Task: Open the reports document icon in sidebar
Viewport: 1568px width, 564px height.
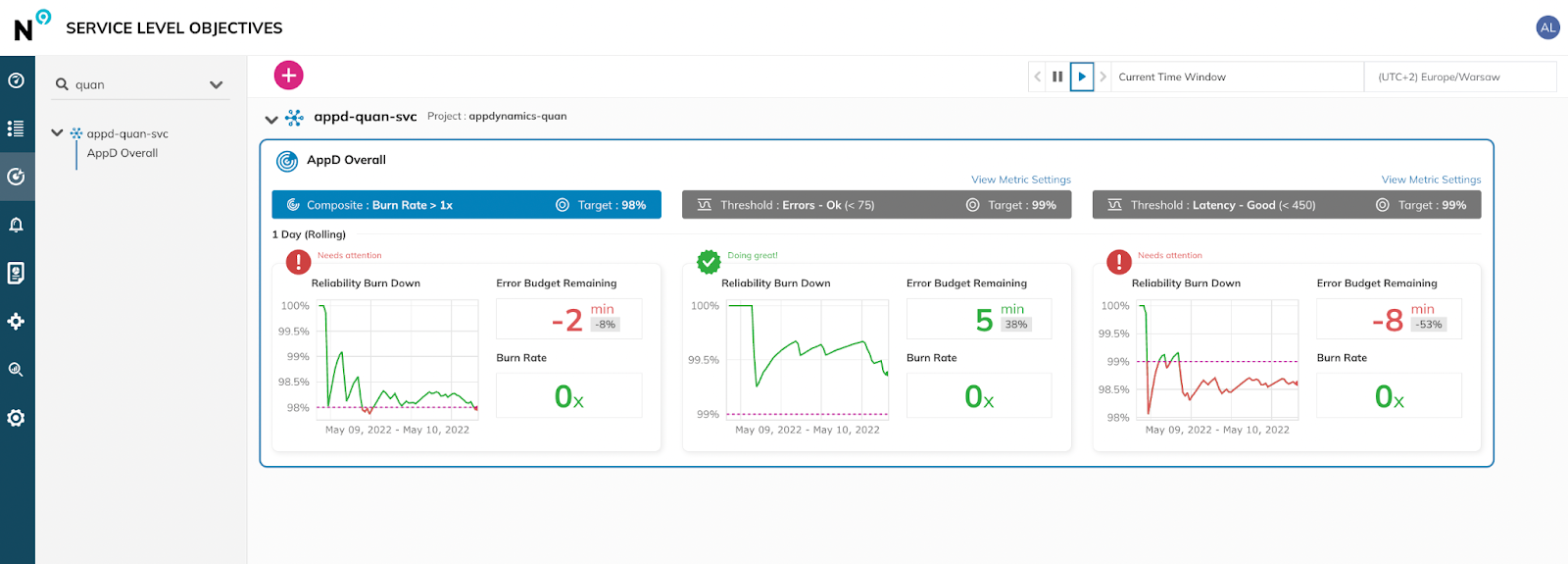Action: [x=17, y=273]
